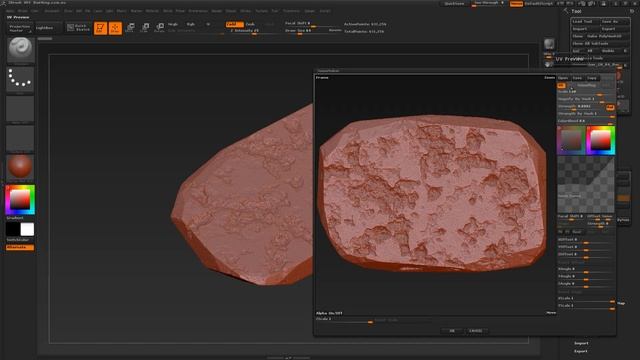Click the QuickSave button in title bar
This screenshot has width=640, height=360.
click(x=454, y=4)
